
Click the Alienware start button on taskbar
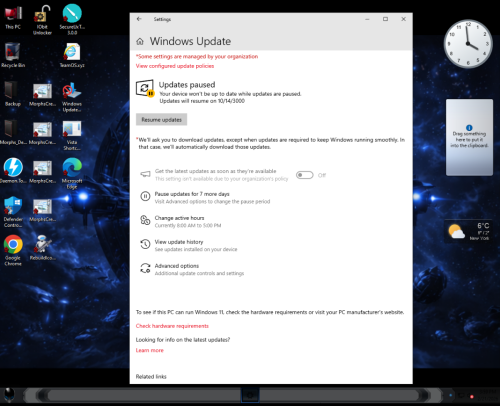9,395
